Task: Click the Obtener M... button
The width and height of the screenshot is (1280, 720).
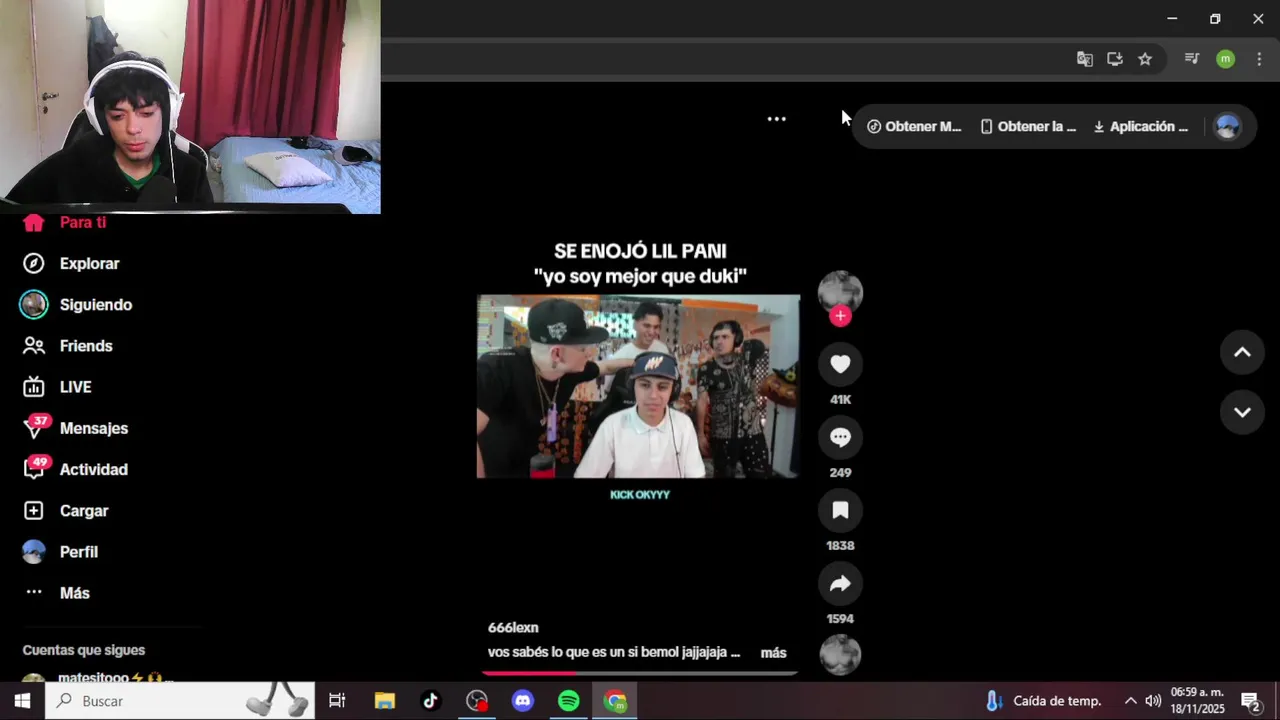Action: [914, 127]
